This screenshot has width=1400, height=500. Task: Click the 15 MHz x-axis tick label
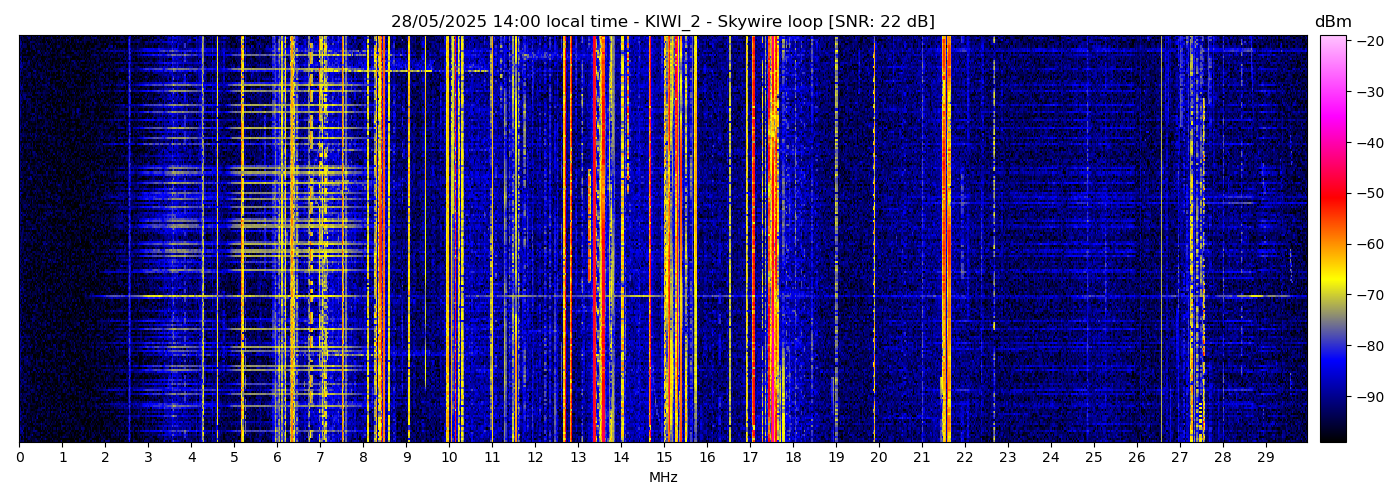(664, 457)
